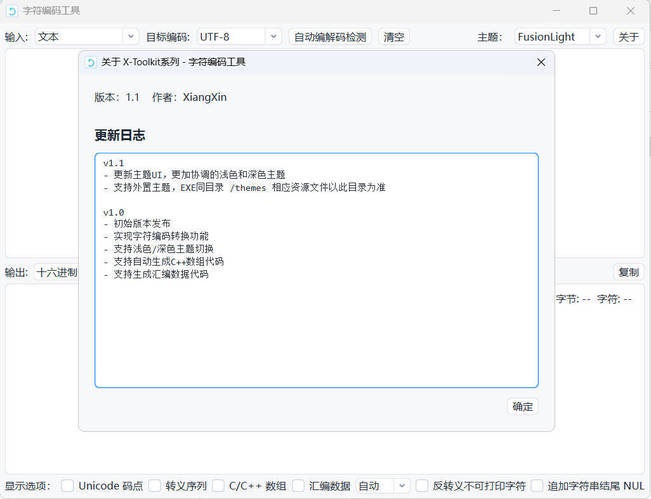Enable the 汇编数据 checkbox
Viewport: 651px width, 499px height.
[298, 486]
